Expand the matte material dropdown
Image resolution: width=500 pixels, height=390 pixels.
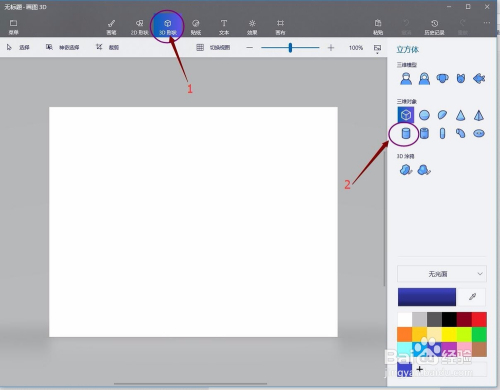[x=442, y=274]
